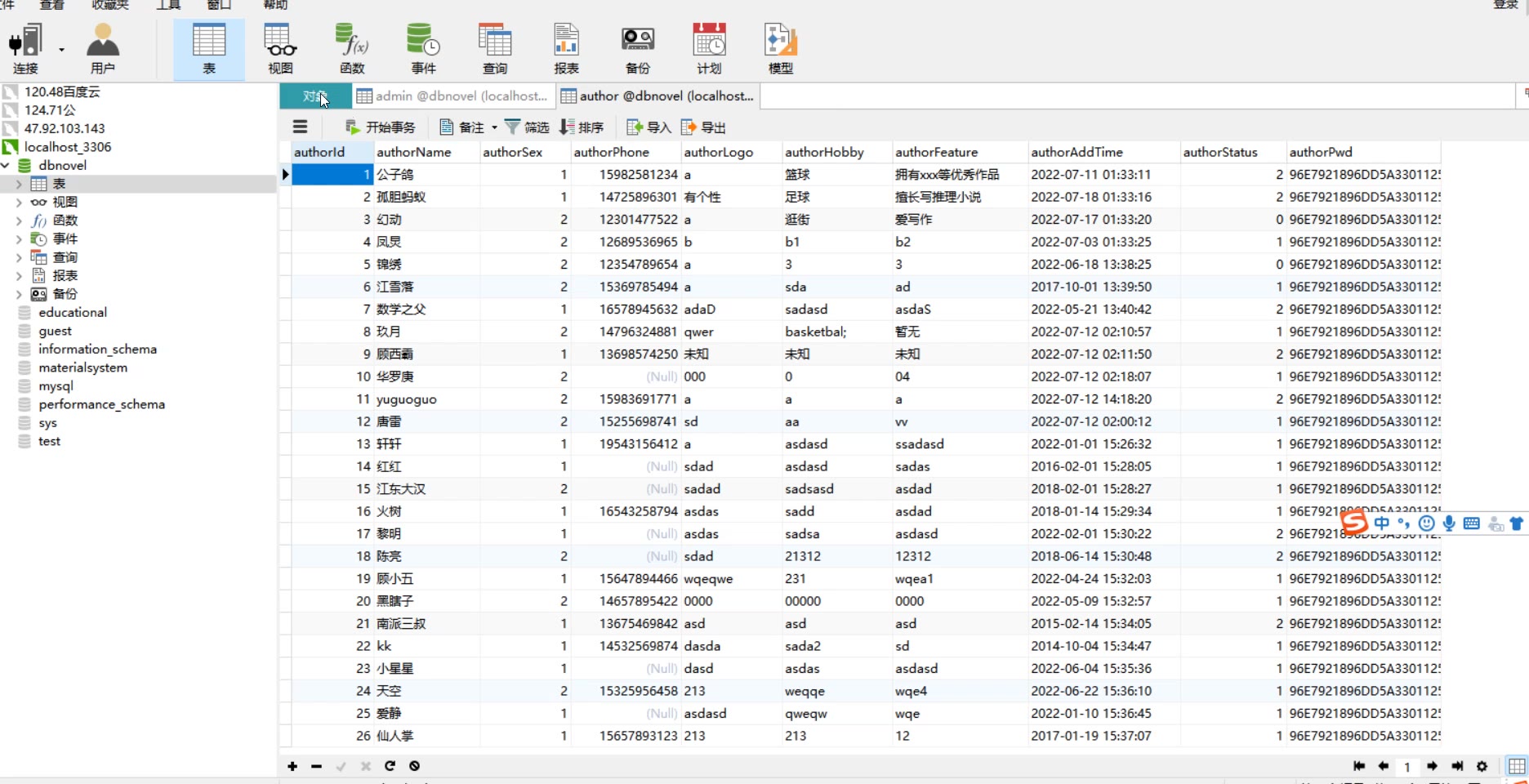Add a new record with plus button
The image size is (1529, 784).
click(292, 766)
